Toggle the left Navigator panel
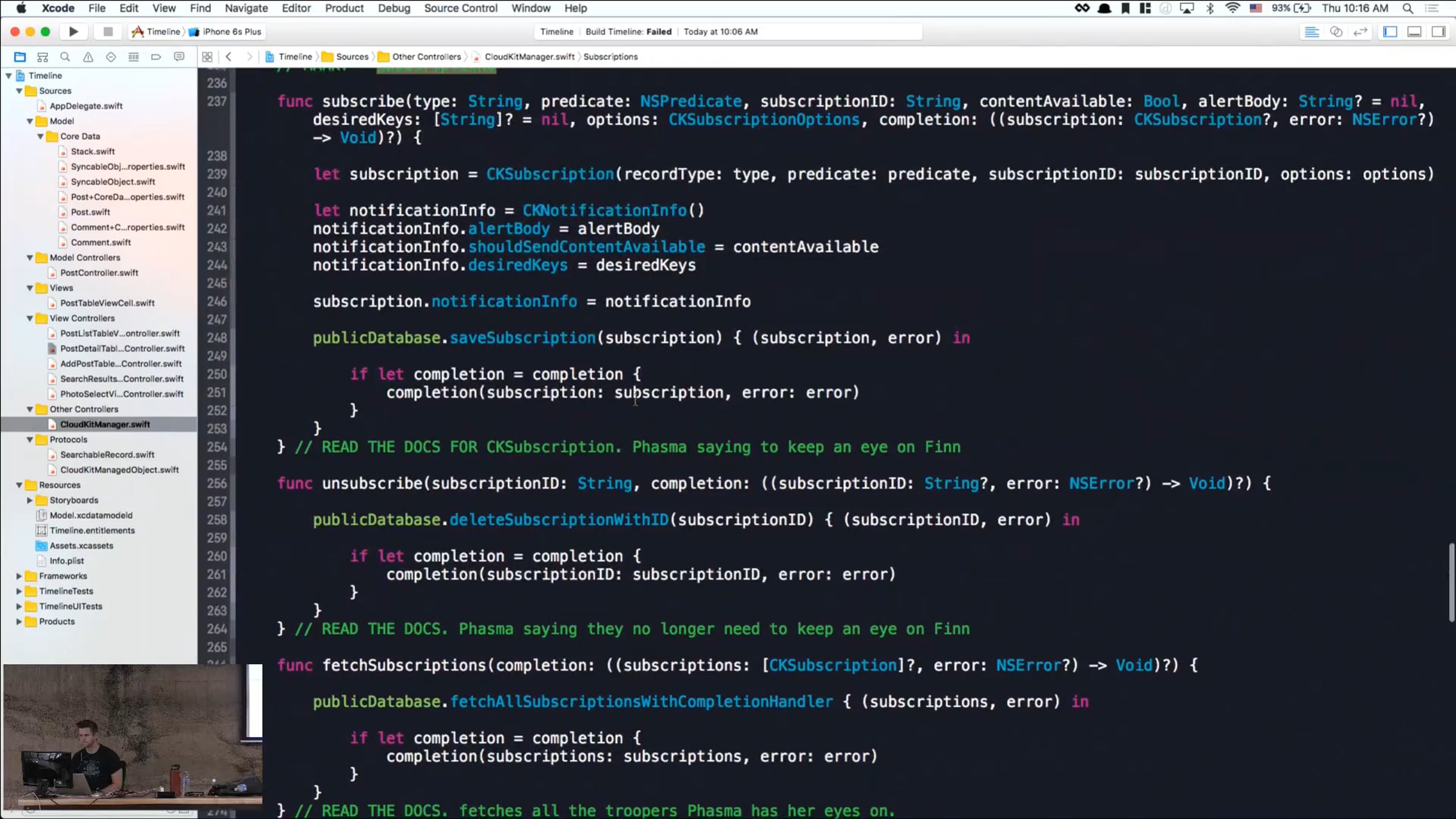This screenshot has width=1456, height=819. [1390, 32]
